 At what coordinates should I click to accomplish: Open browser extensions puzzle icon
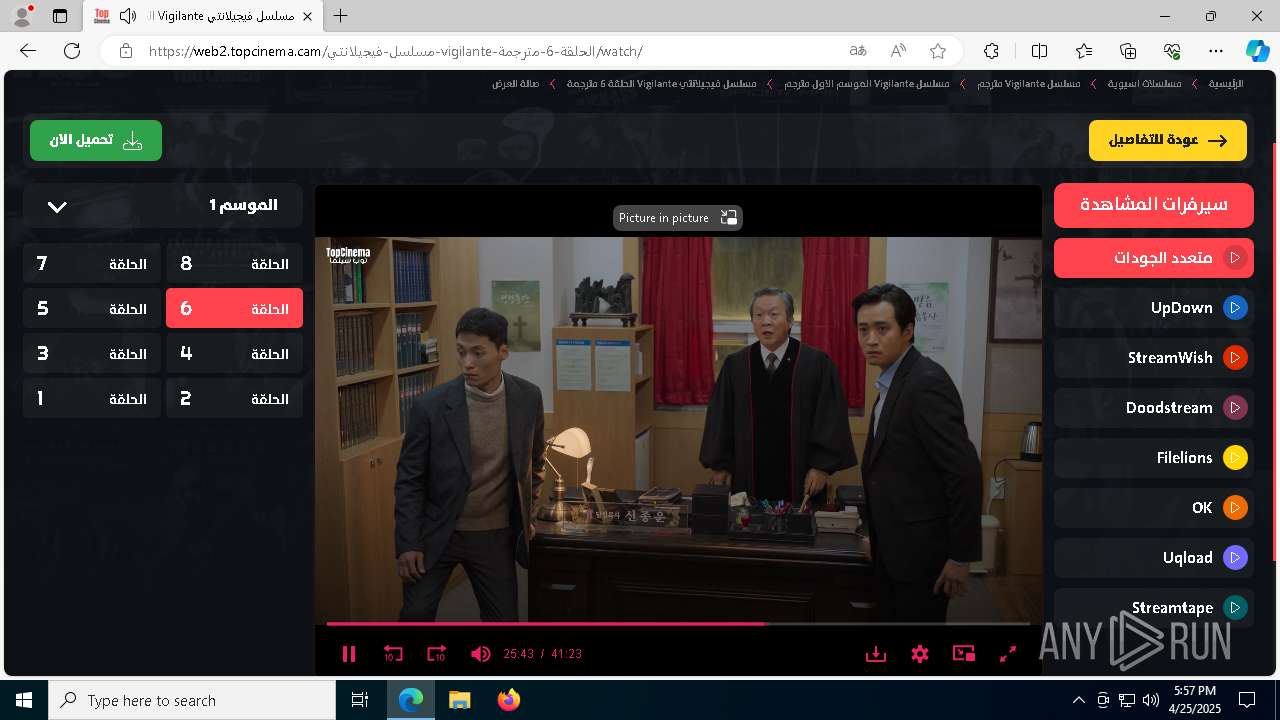pos(991,51)
